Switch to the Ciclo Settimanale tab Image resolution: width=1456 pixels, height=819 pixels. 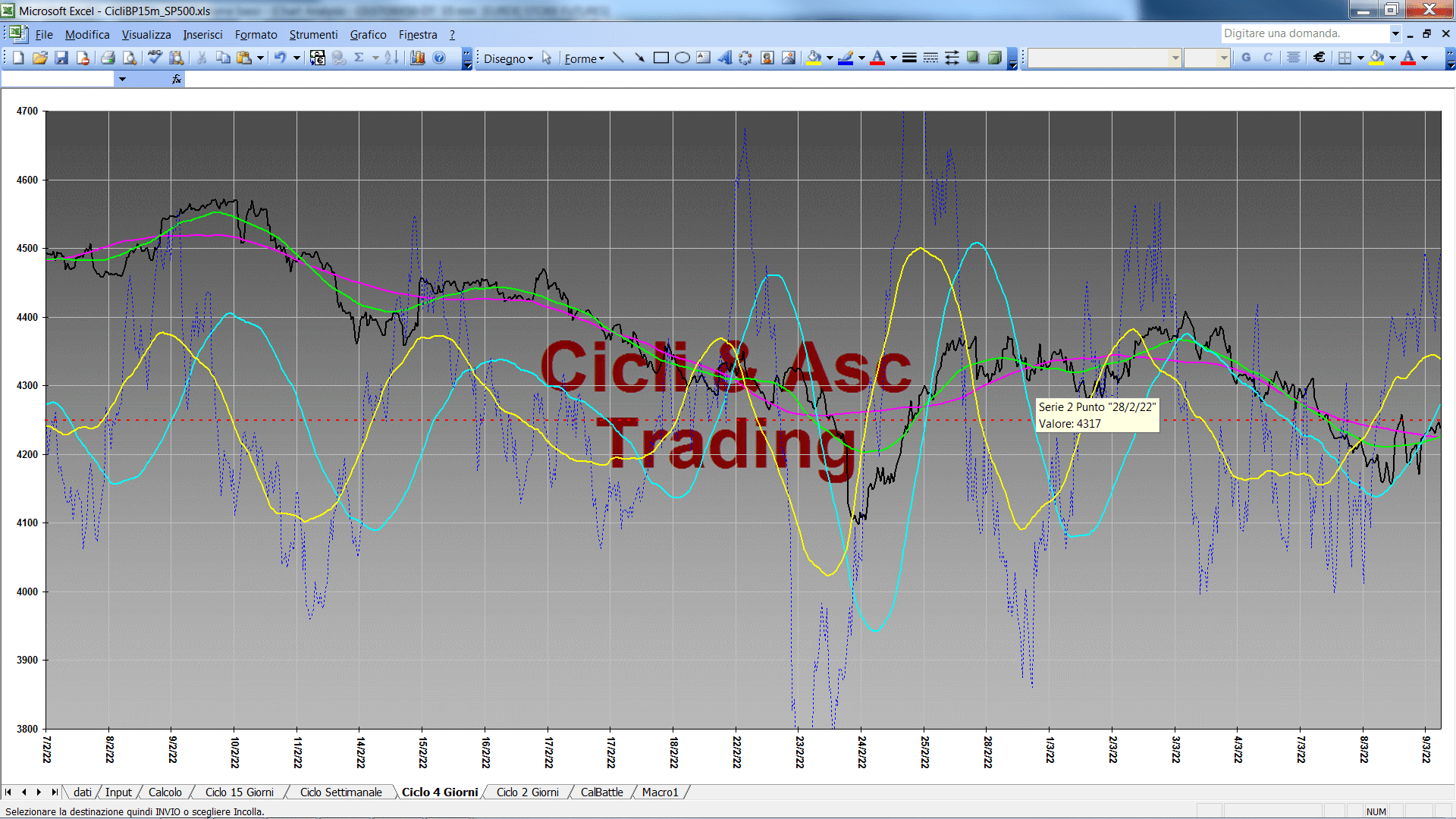(340, 792)
